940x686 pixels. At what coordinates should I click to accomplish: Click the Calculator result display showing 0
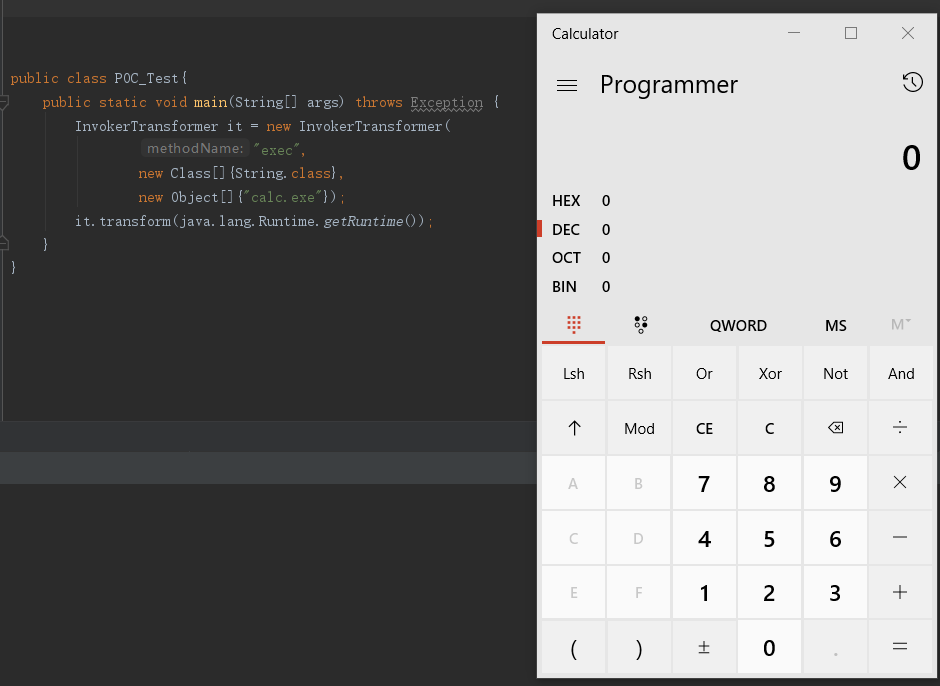[x=911, y=158]
